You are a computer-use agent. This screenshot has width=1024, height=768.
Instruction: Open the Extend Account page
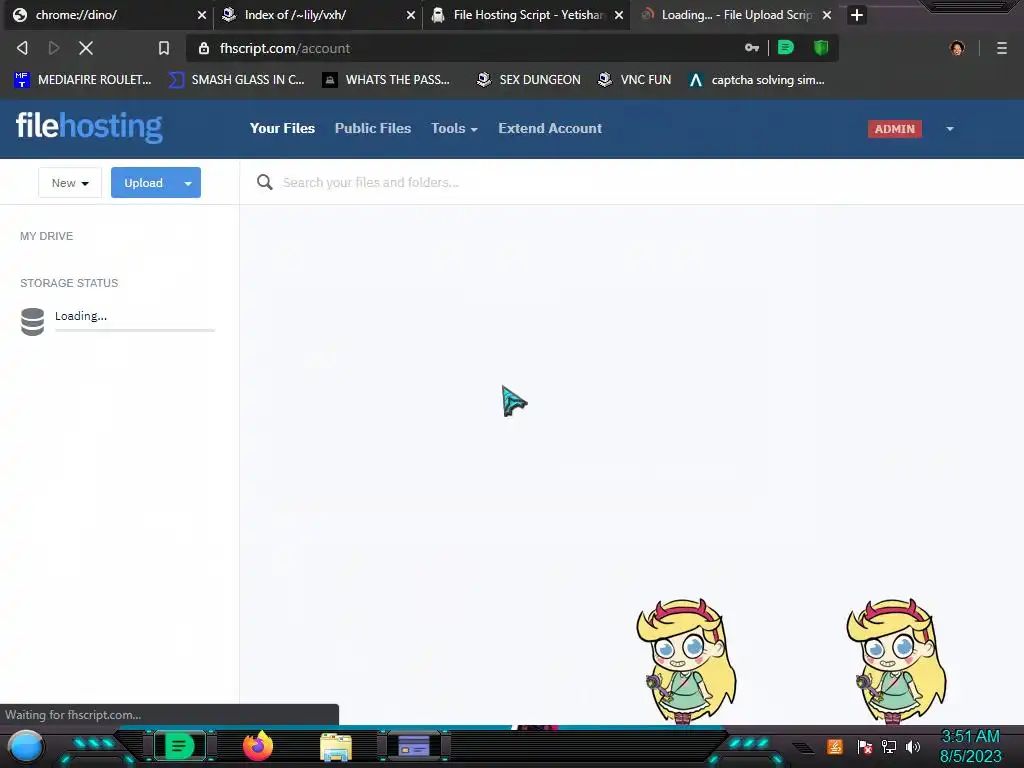pyautogui.click(x=550, y=128)
